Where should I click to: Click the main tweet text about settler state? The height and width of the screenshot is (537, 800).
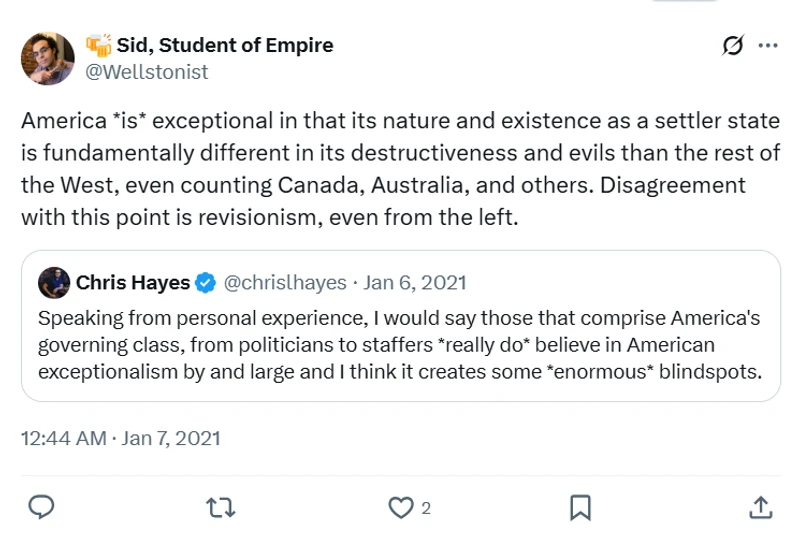[398, 168]
